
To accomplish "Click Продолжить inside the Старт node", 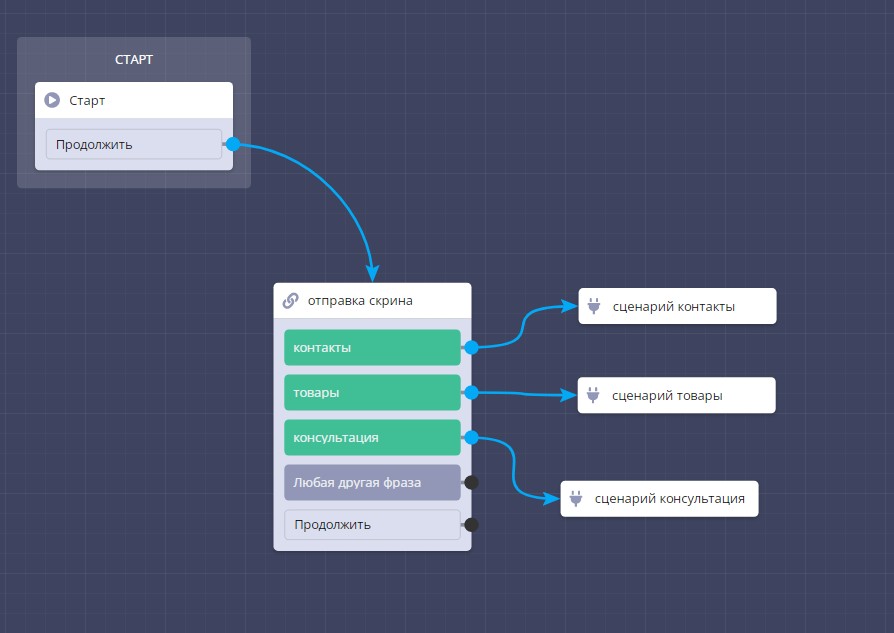I will click(x=133, y=144).
